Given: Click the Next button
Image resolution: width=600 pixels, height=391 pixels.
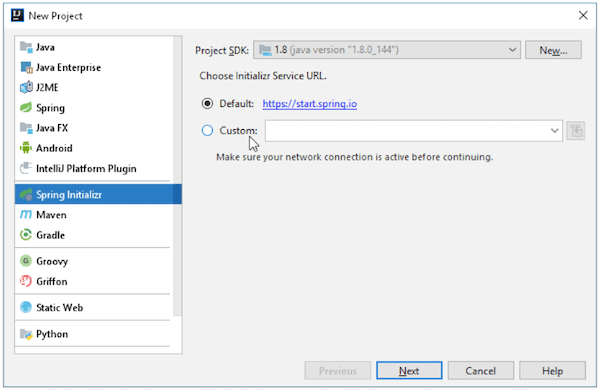Looking at the screenshot, I should pos(409,371).
